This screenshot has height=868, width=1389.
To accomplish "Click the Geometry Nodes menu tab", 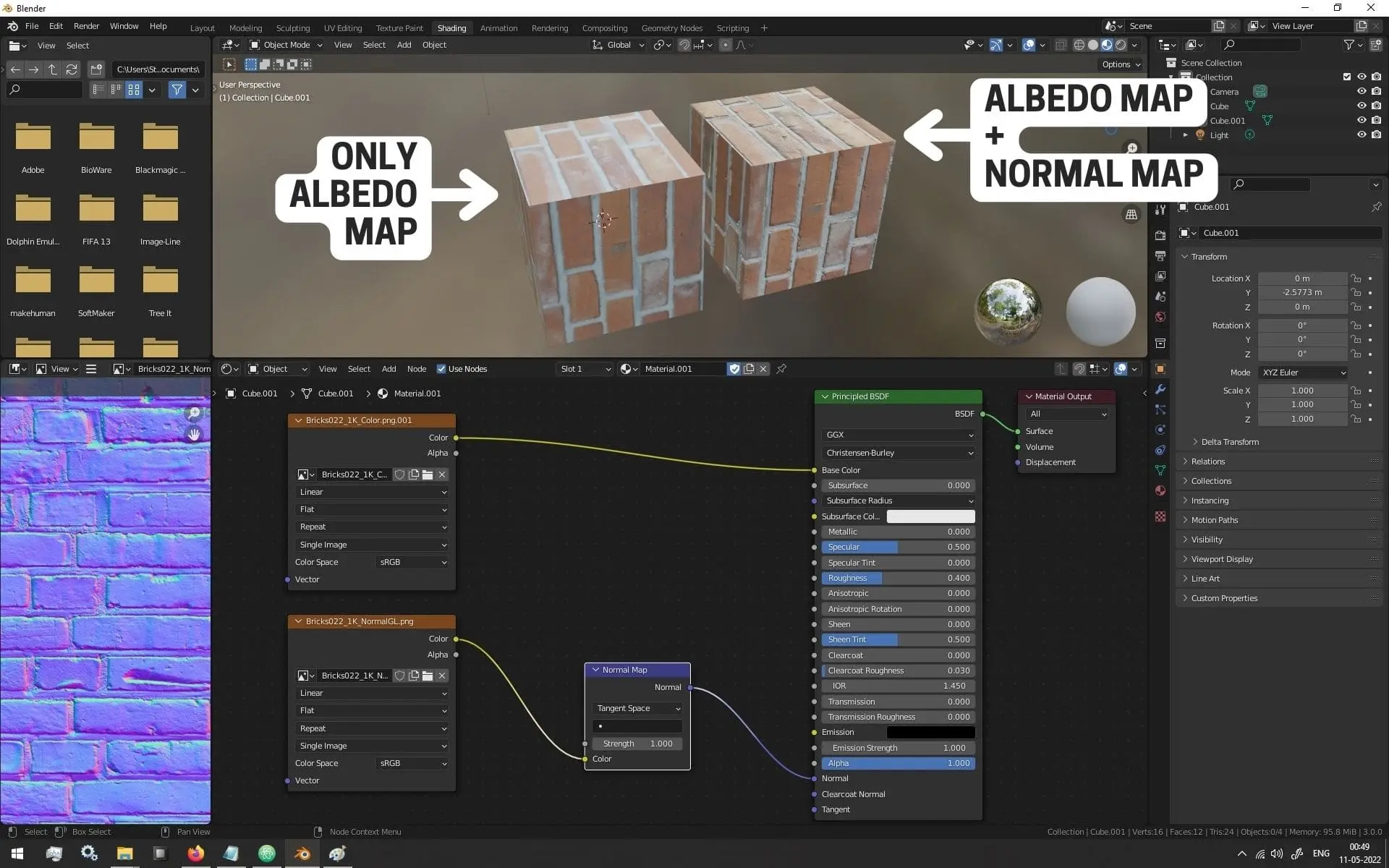I will [670, 27].
